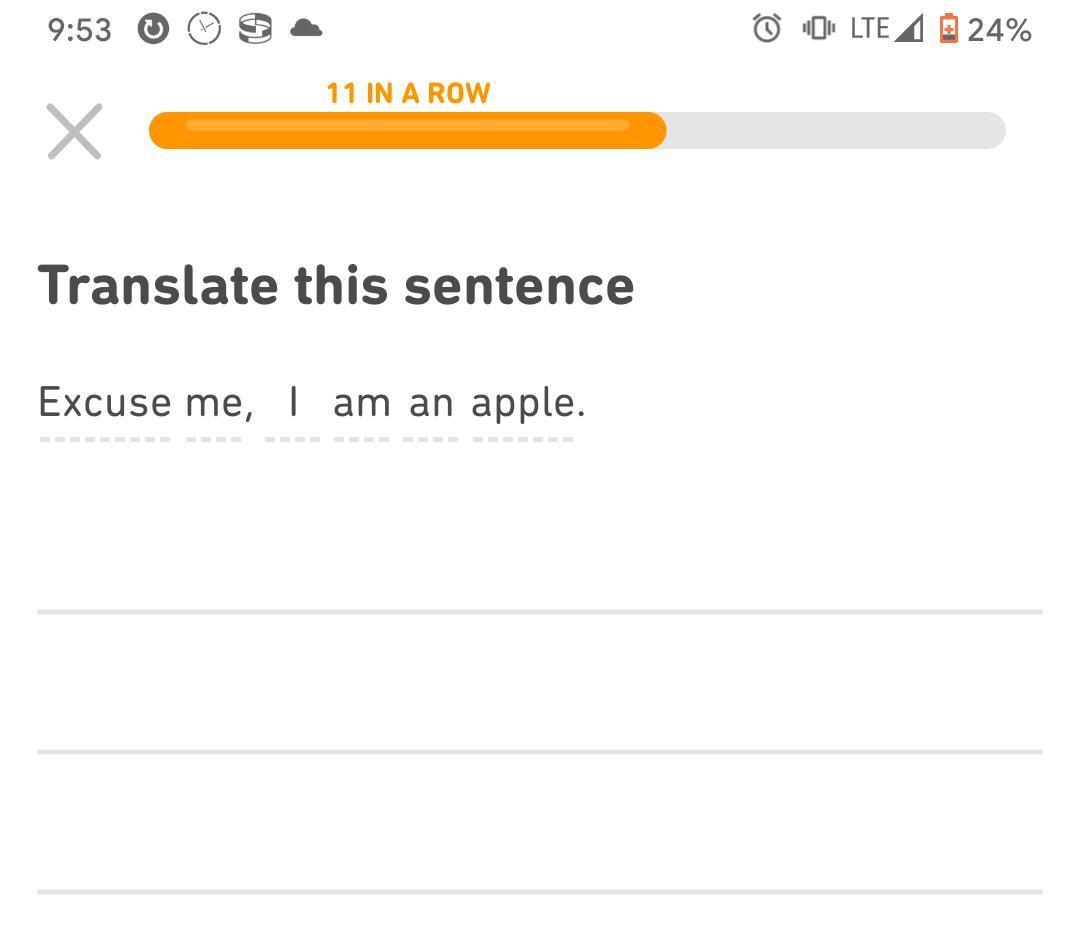
Task: Tap the word 'Excuse' for a hint
Action: [x=105, y=402]
